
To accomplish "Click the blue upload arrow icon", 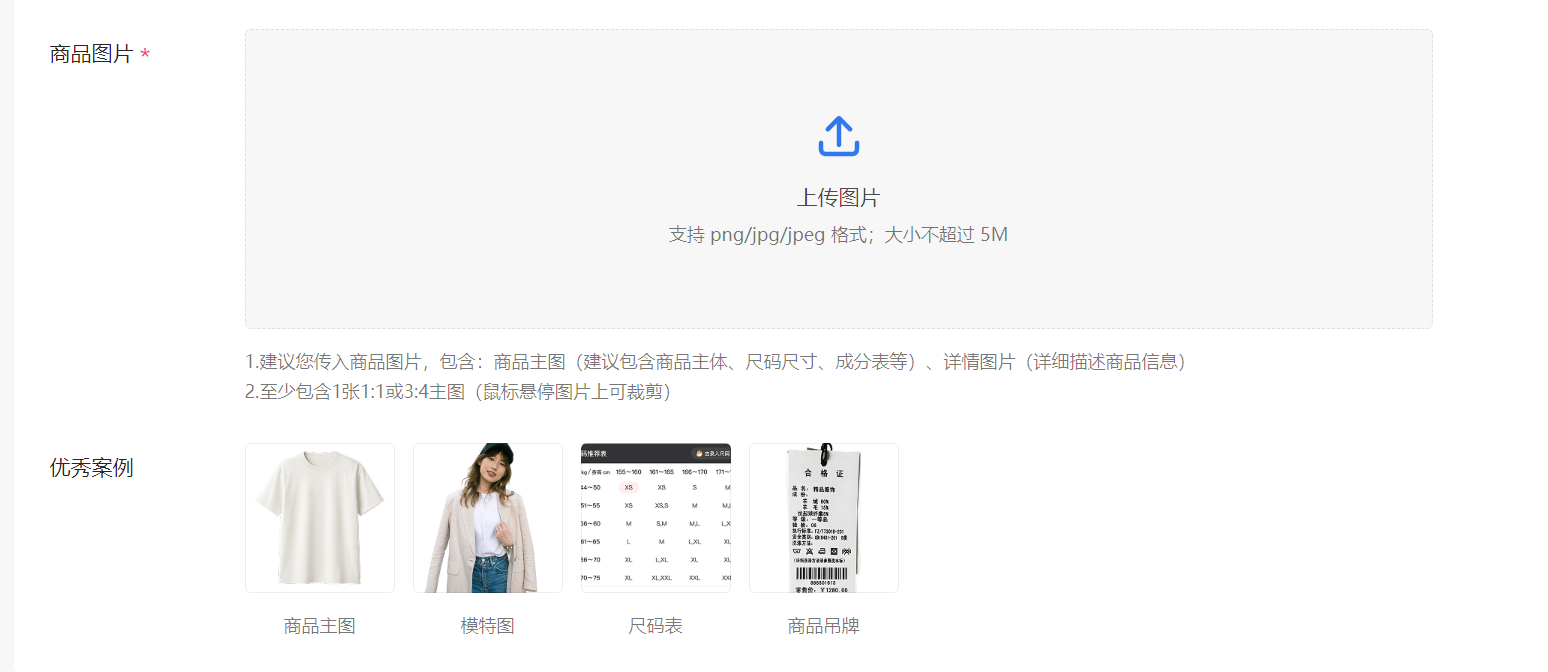I will coord(838,135).
